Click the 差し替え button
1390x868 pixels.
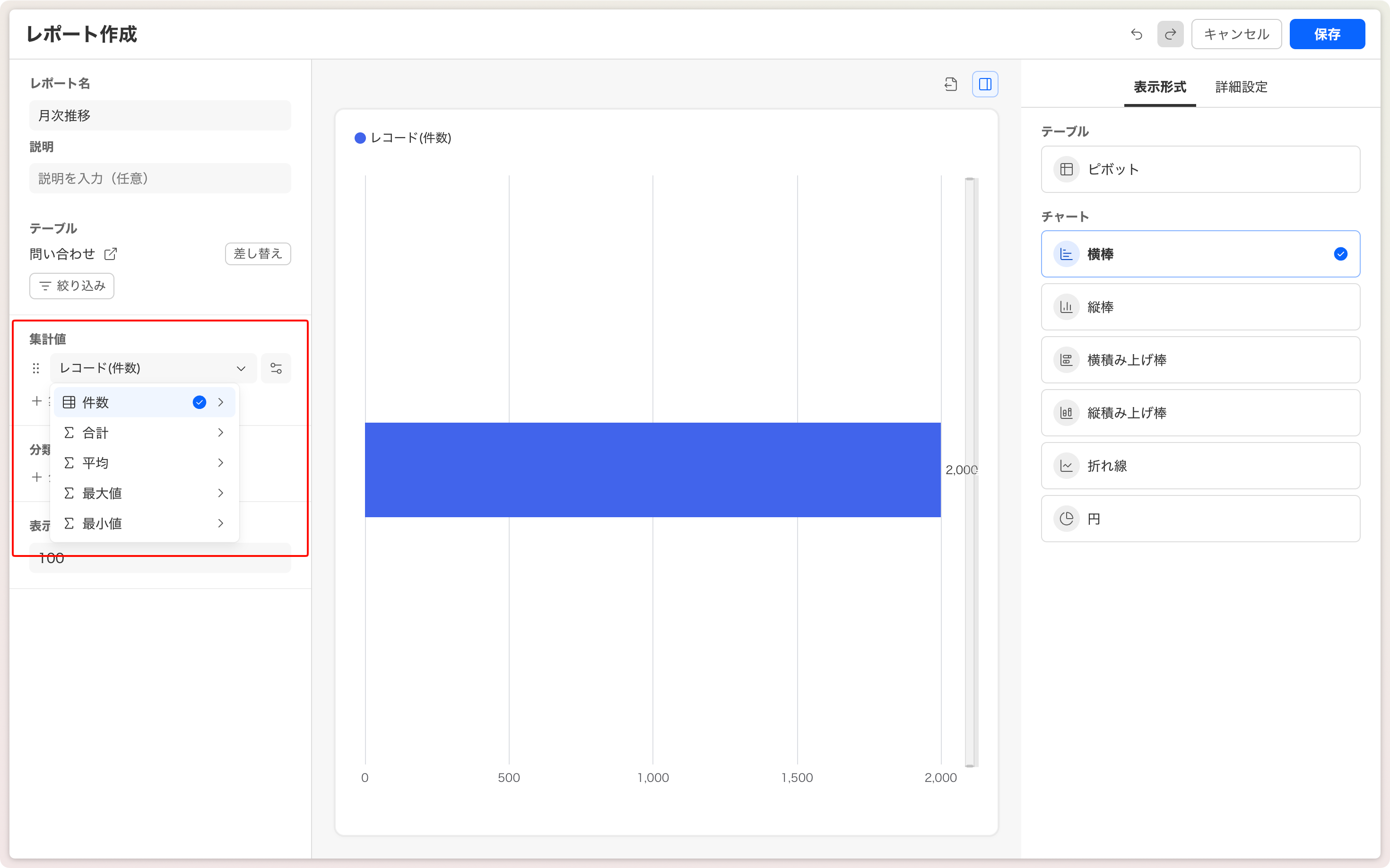(x=258, y=254)
